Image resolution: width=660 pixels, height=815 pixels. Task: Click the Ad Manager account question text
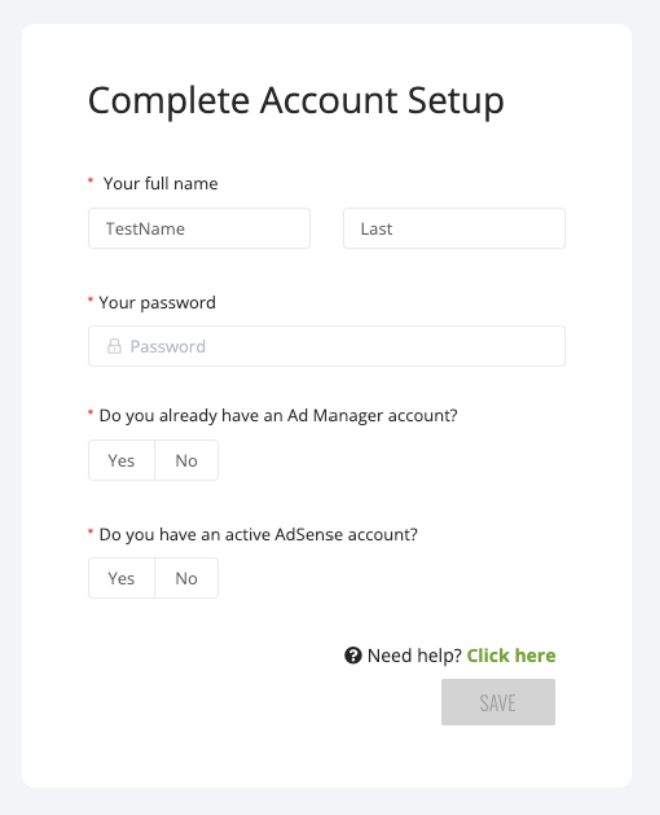pos(279,415)
